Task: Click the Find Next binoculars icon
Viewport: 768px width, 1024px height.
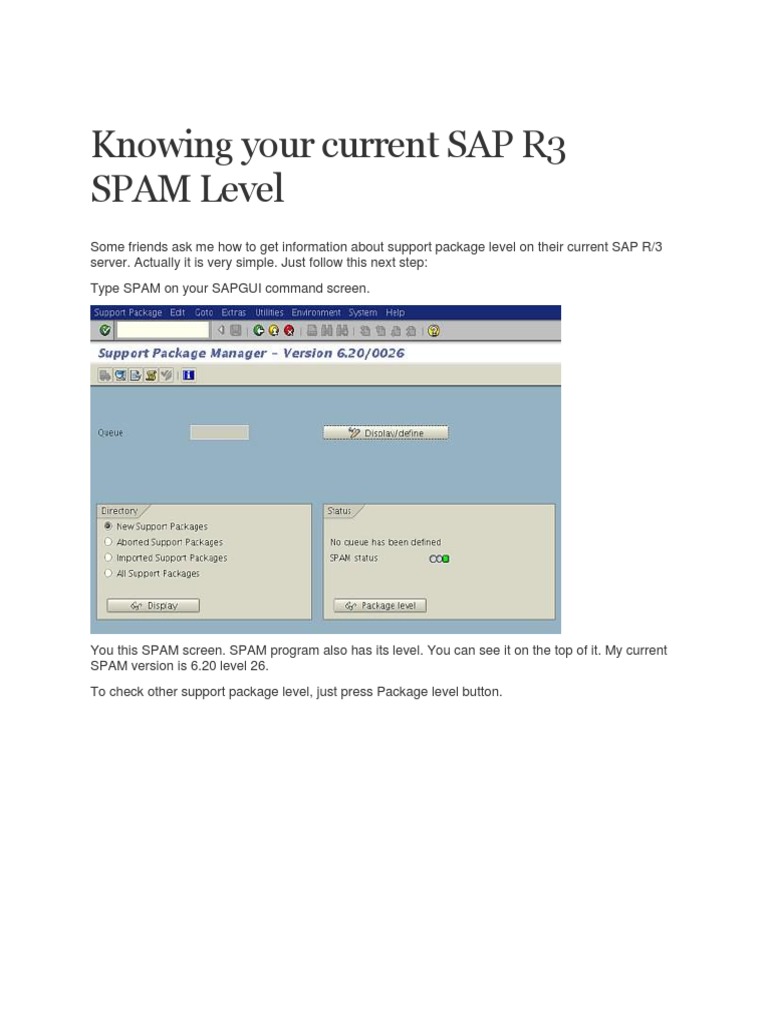Action: coord(342,330)
